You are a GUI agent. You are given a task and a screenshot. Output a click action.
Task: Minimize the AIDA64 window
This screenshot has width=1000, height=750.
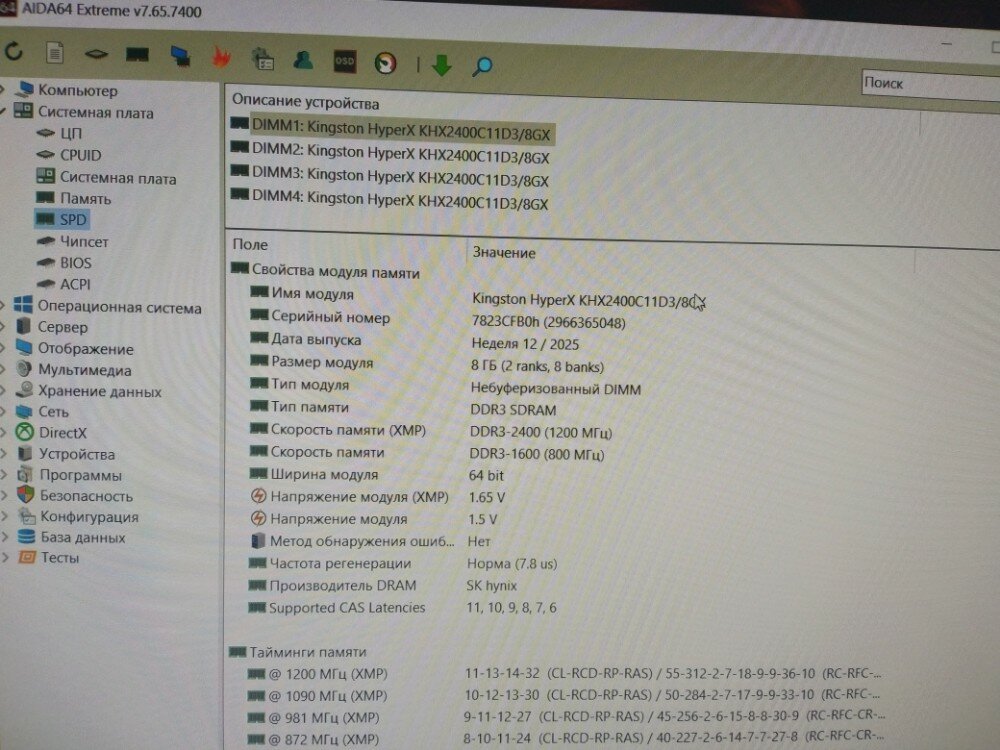point(946,43)
